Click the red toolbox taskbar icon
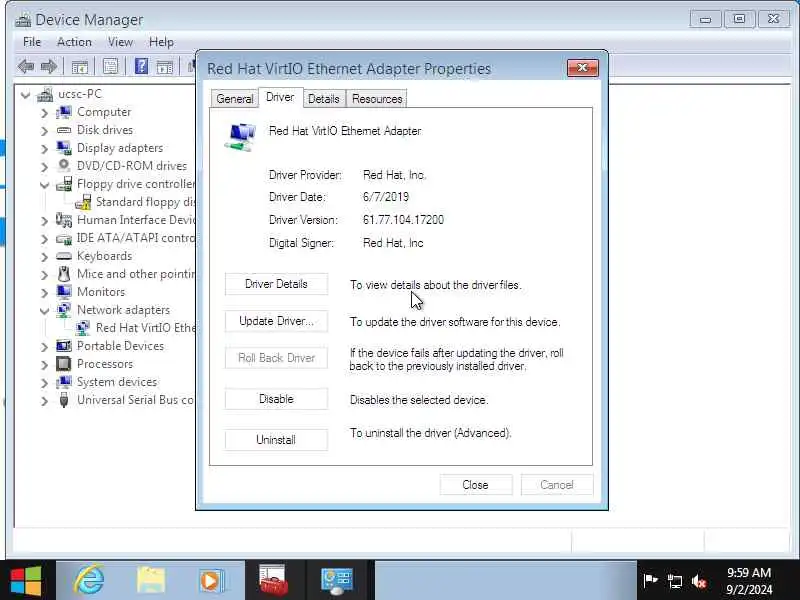The height and width of the screenshot is (600, 800). tap(273, 580)
